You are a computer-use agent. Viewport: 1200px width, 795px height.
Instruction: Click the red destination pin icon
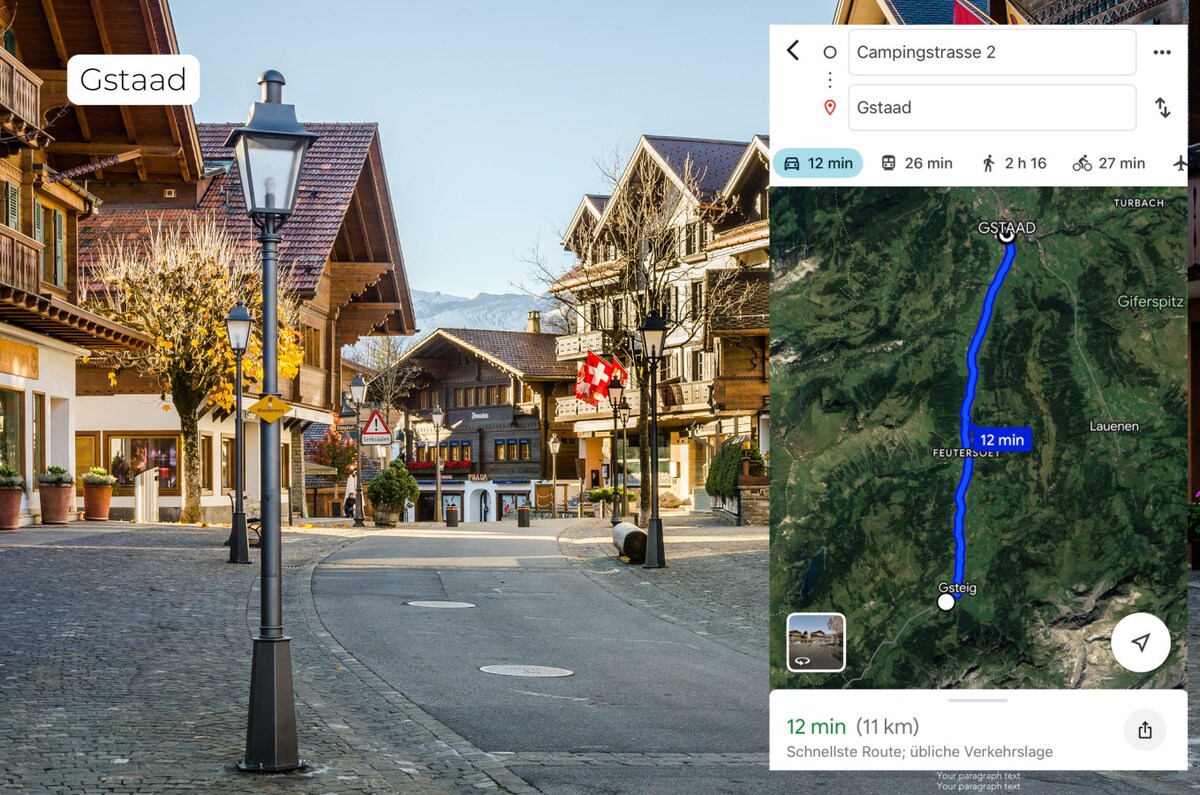coord(829,107)
